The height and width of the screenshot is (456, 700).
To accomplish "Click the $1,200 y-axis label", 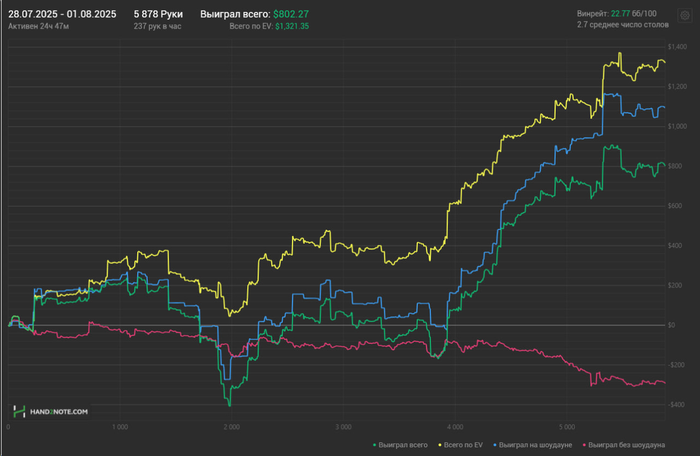I will 677,86.
